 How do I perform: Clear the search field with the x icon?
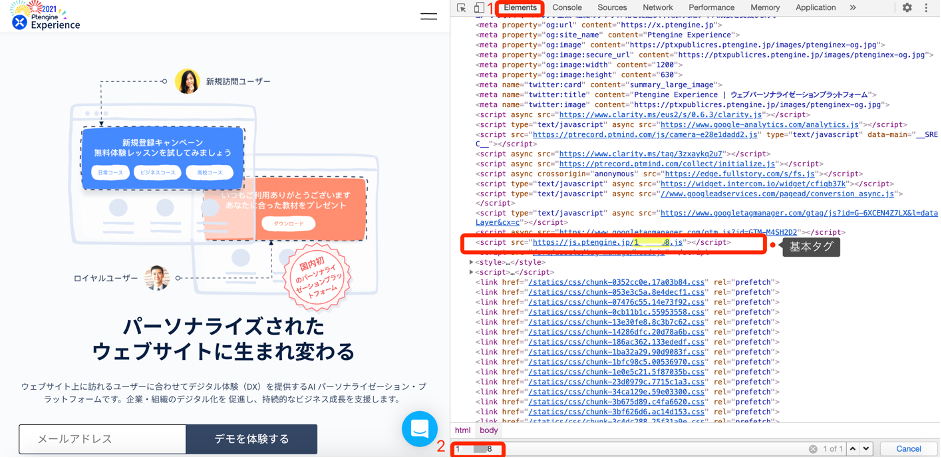pos(813,449)
